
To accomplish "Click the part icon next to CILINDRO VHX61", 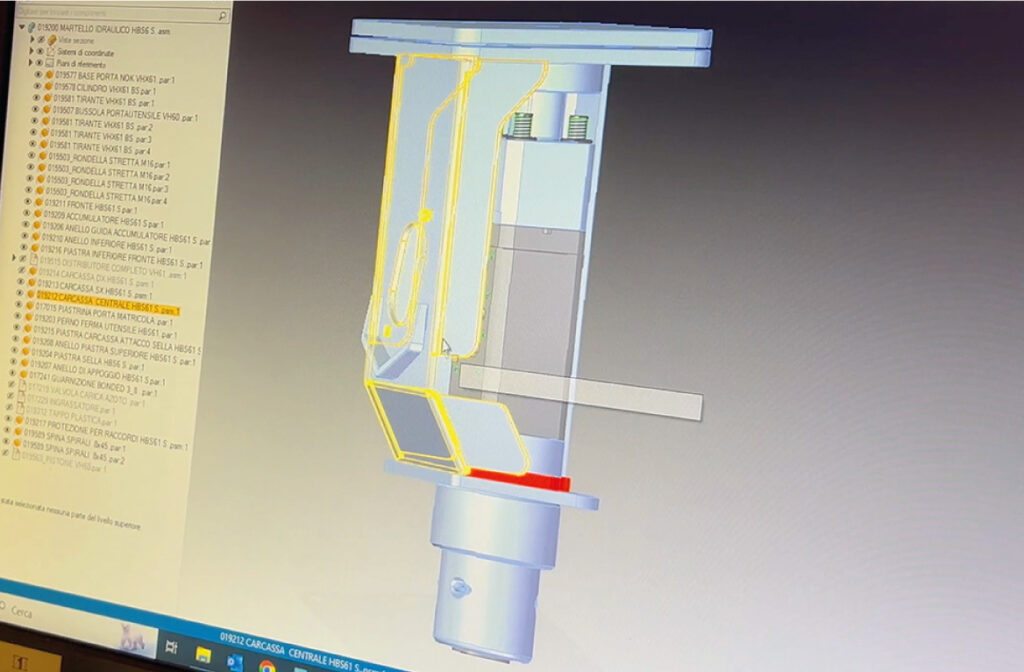I will coord(50,87).
